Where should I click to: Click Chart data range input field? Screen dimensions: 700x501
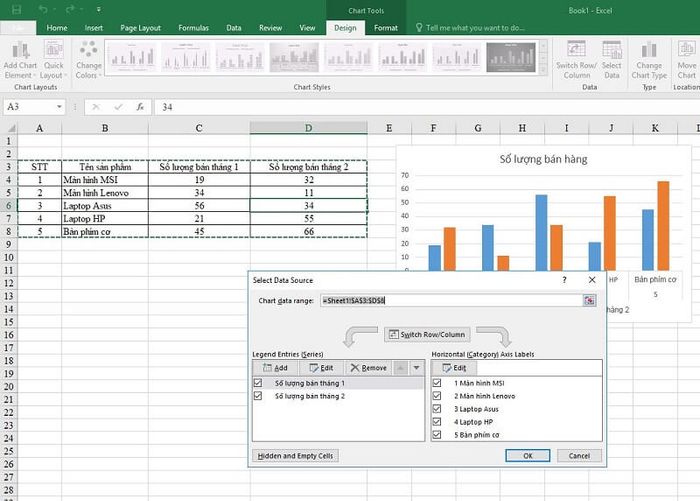[x=451, y=301]
